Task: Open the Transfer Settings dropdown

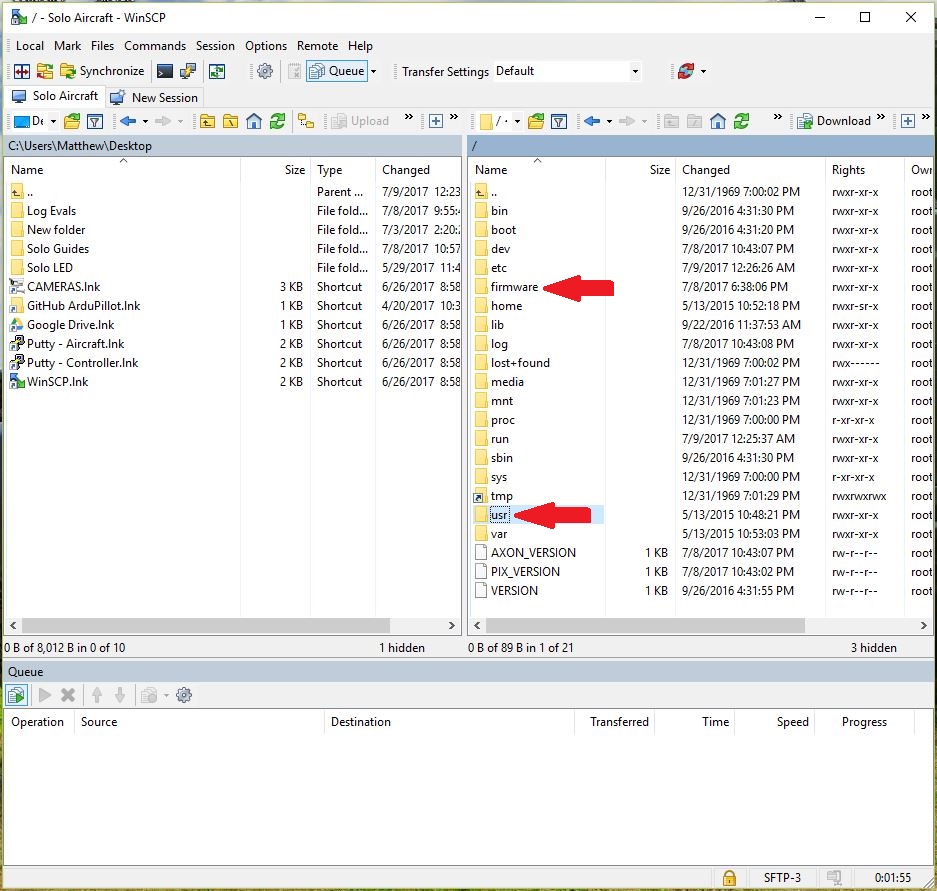Action: (634, 71)
